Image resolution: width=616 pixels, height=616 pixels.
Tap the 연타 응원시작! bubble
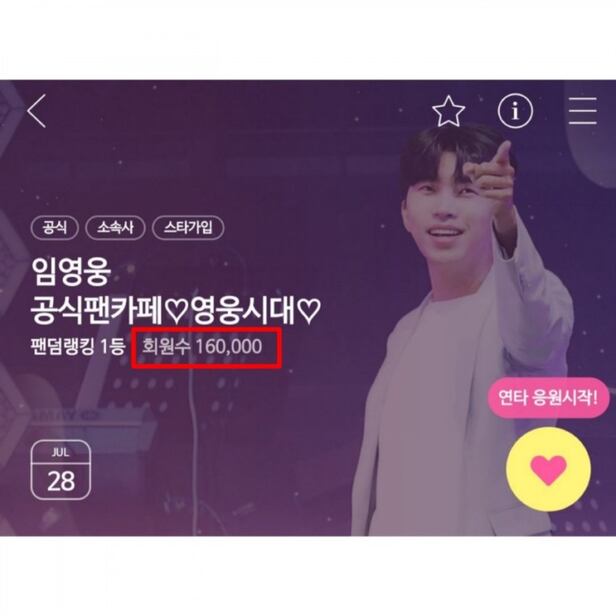click(548, 398)
